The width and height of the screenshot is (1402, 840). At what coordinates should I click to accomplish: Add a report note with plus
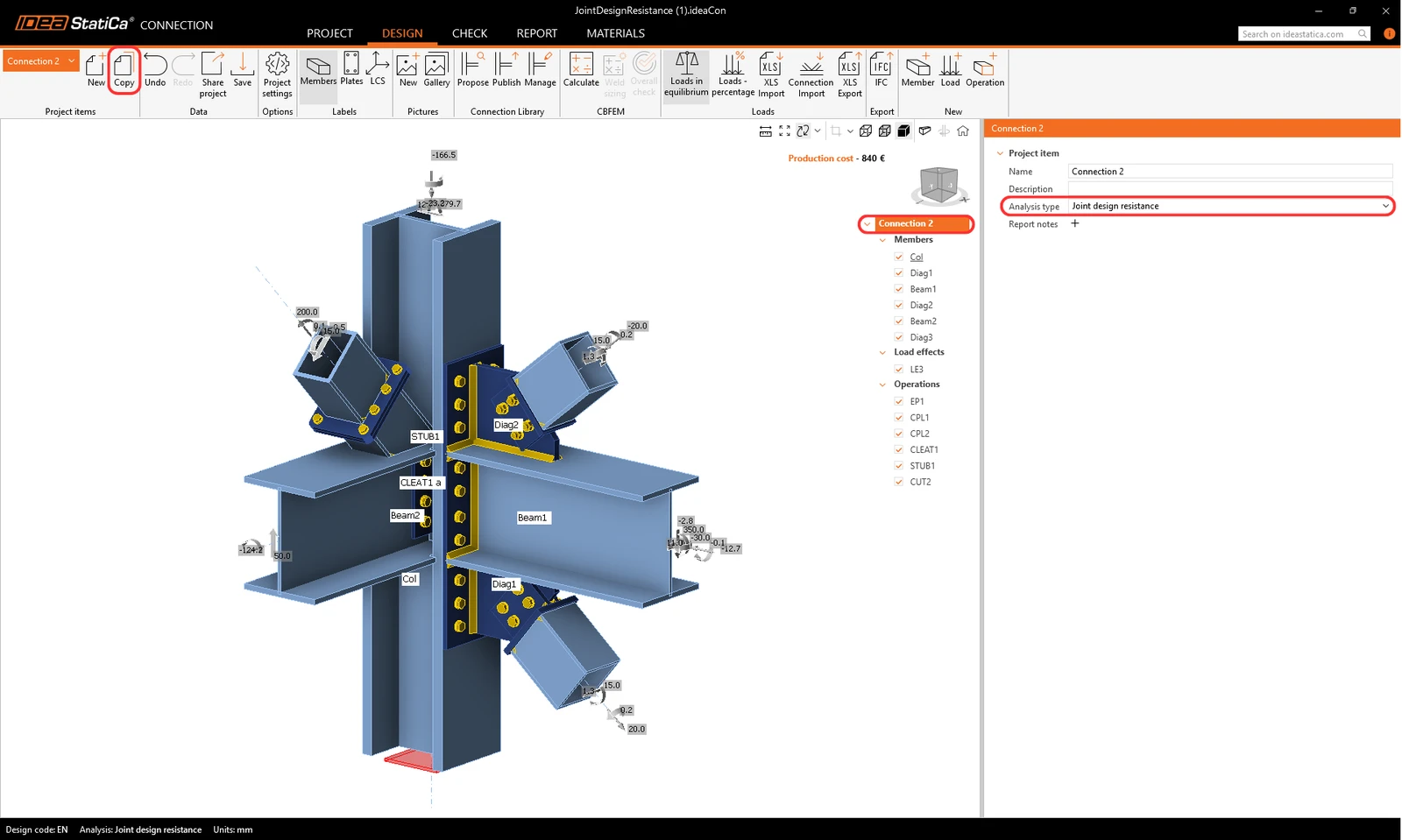pos(1075,223)
